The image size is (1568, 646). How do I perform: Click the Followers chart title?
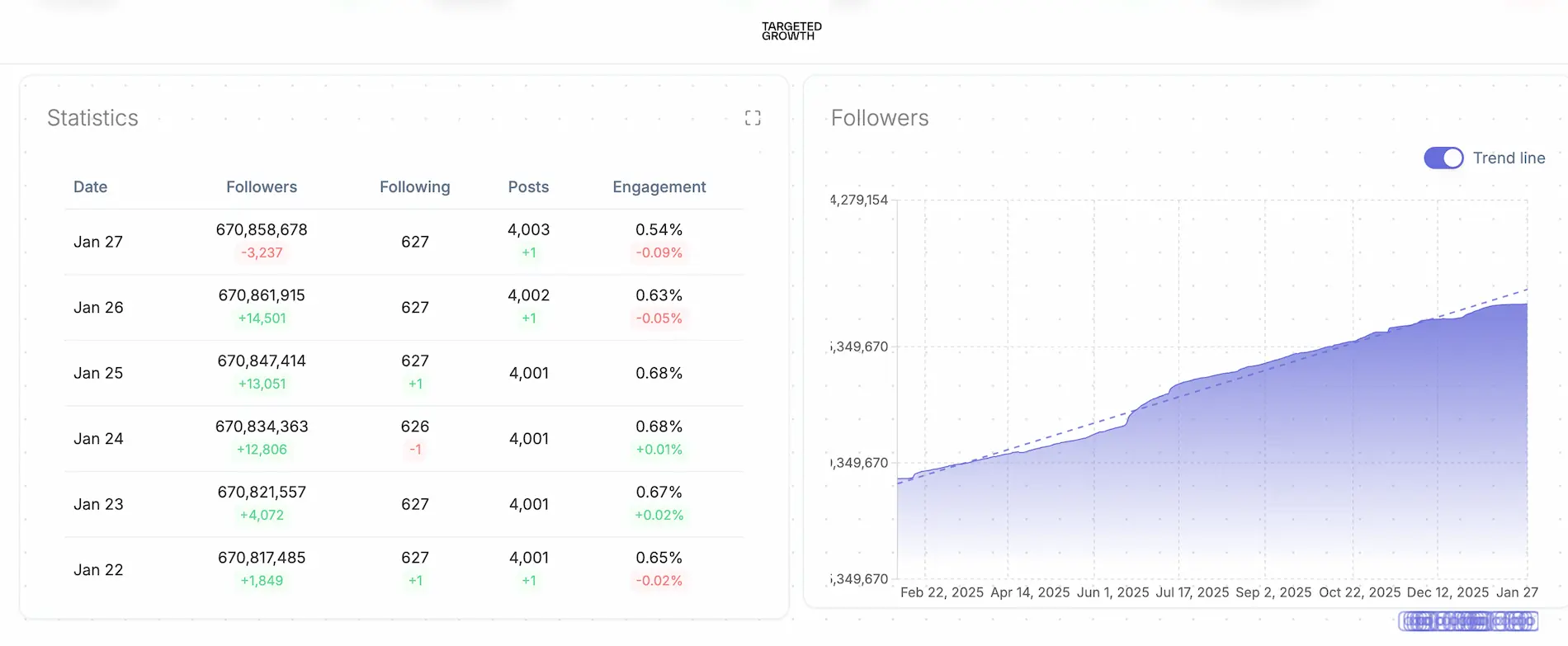(879, 118)
